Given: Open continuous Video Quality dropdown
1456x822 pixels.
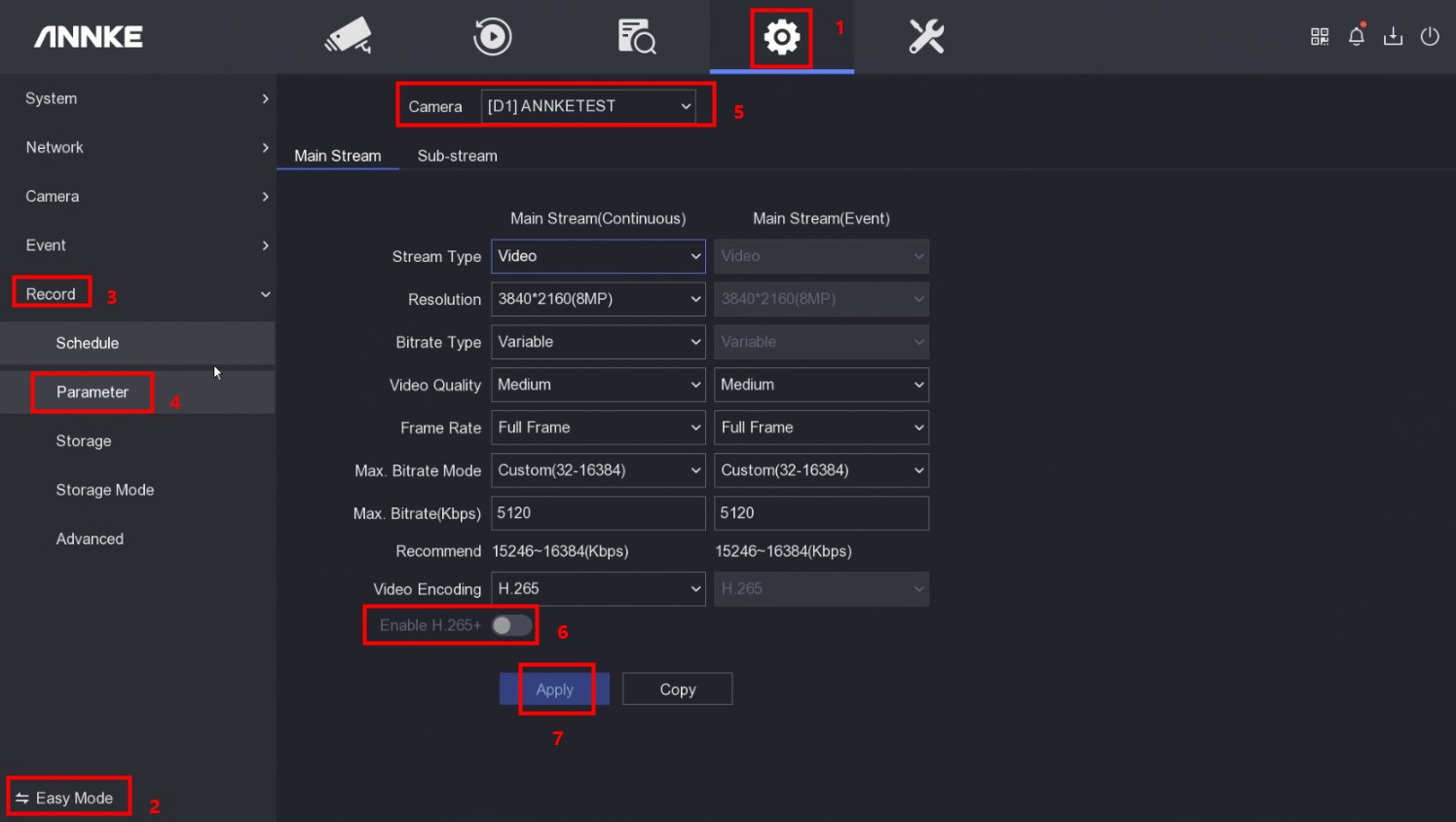Looking at the screenshot, I should tap(598, 385).
